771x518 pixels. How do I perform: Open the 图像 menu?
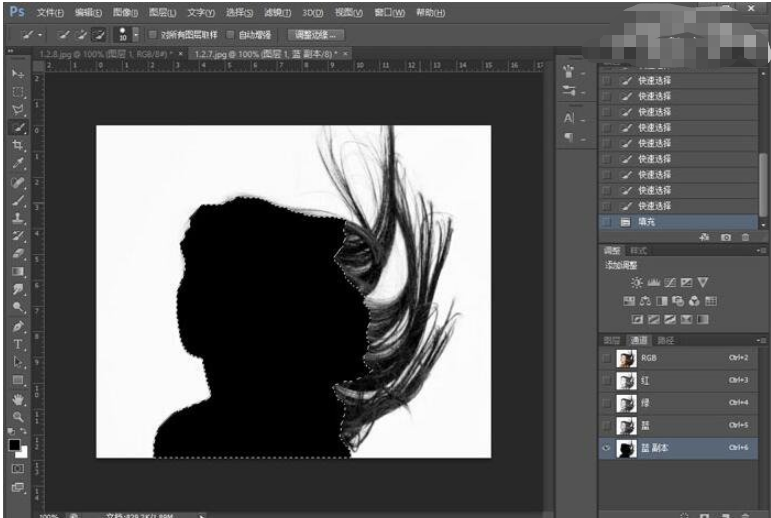125,12
